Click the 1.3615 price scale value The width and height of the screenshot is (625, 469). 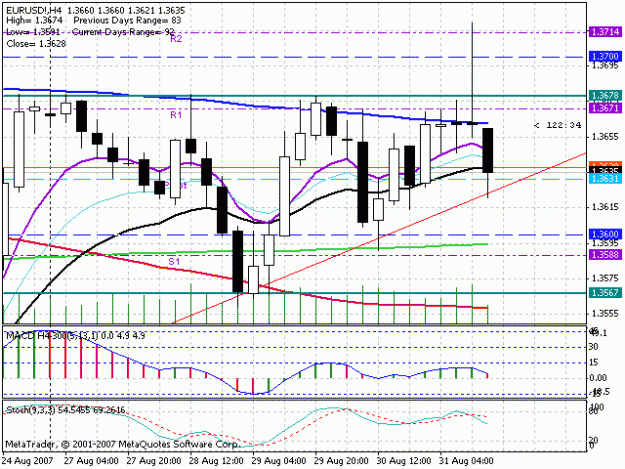606,207
